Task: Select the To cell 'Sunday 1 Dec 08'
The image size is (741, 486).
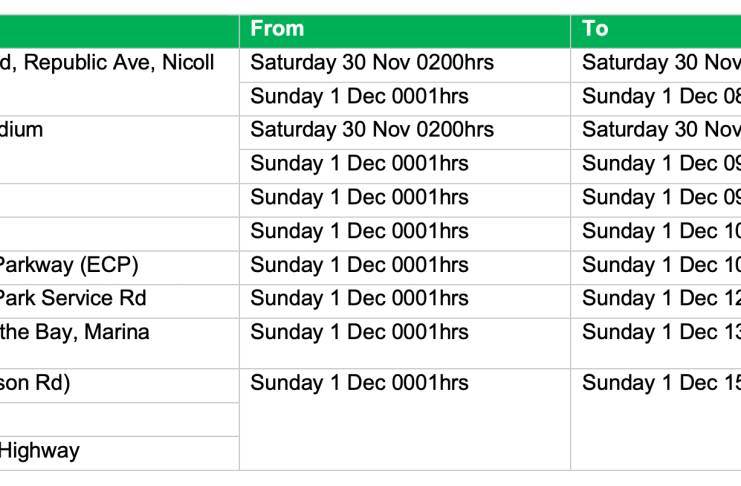Action: click(x=660, y=97)
